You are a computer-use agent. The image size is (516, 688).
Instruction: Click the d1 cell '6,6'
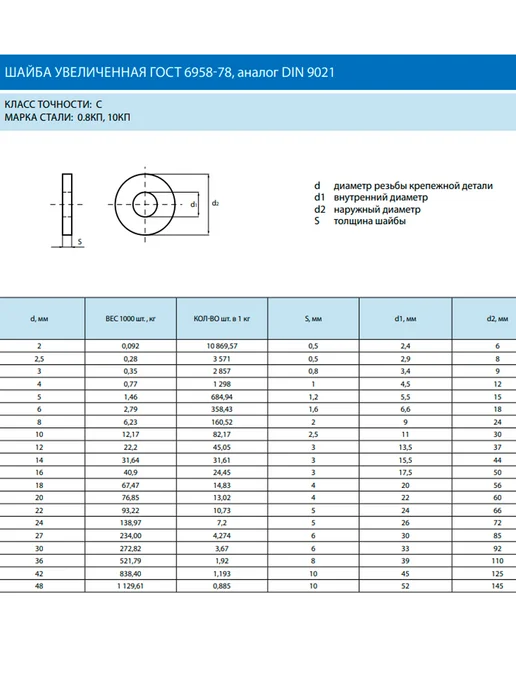pyautogui.click(x=405, y=409)
